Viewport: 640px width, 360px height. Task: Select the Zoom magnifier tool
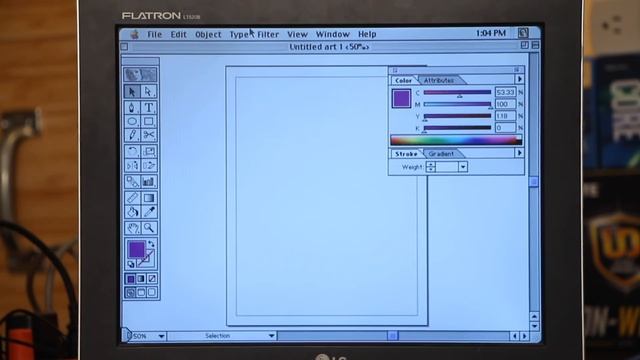pyautogui.click(x=149, y=228)
